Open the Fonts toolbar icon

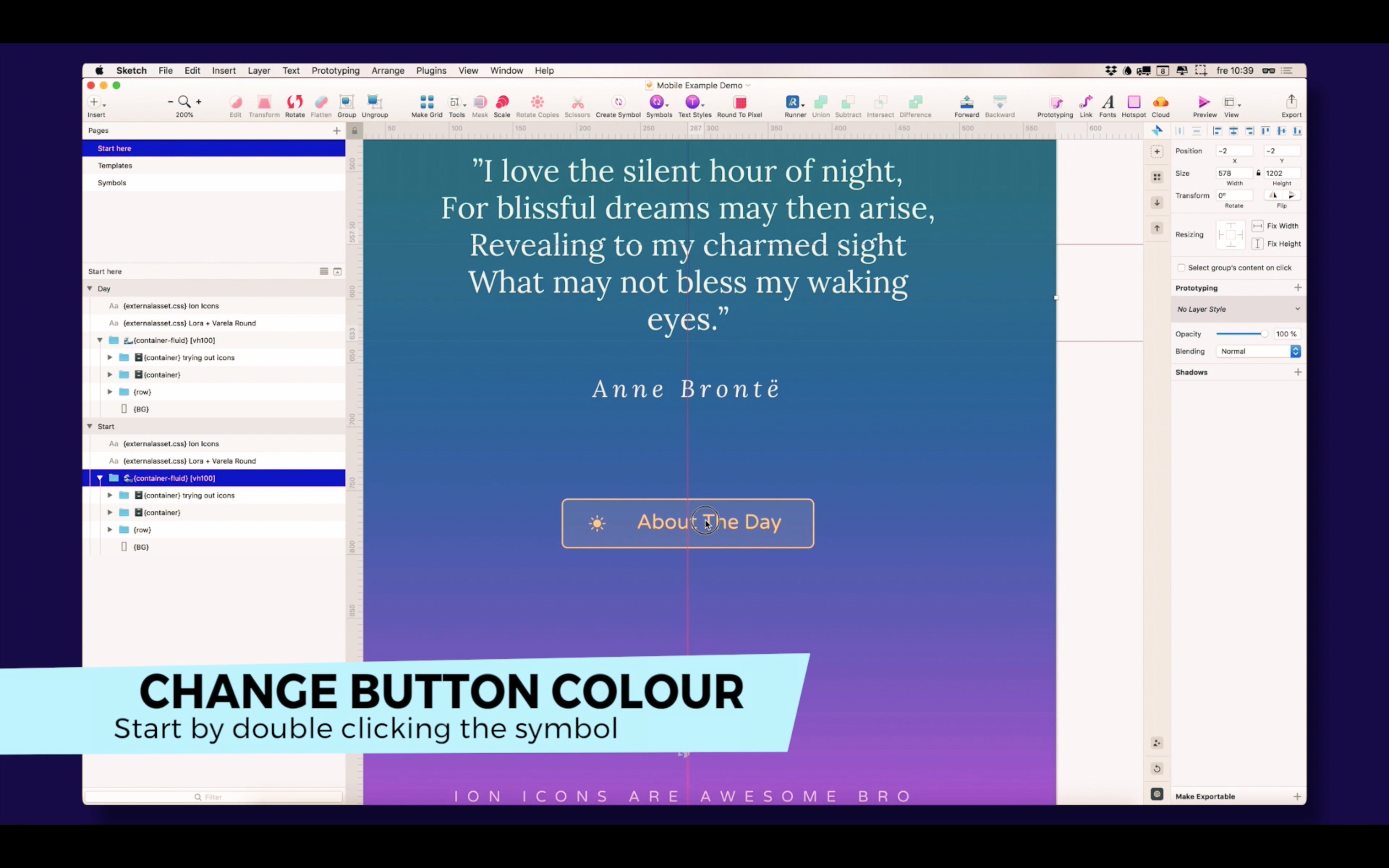pos(1108,102)
